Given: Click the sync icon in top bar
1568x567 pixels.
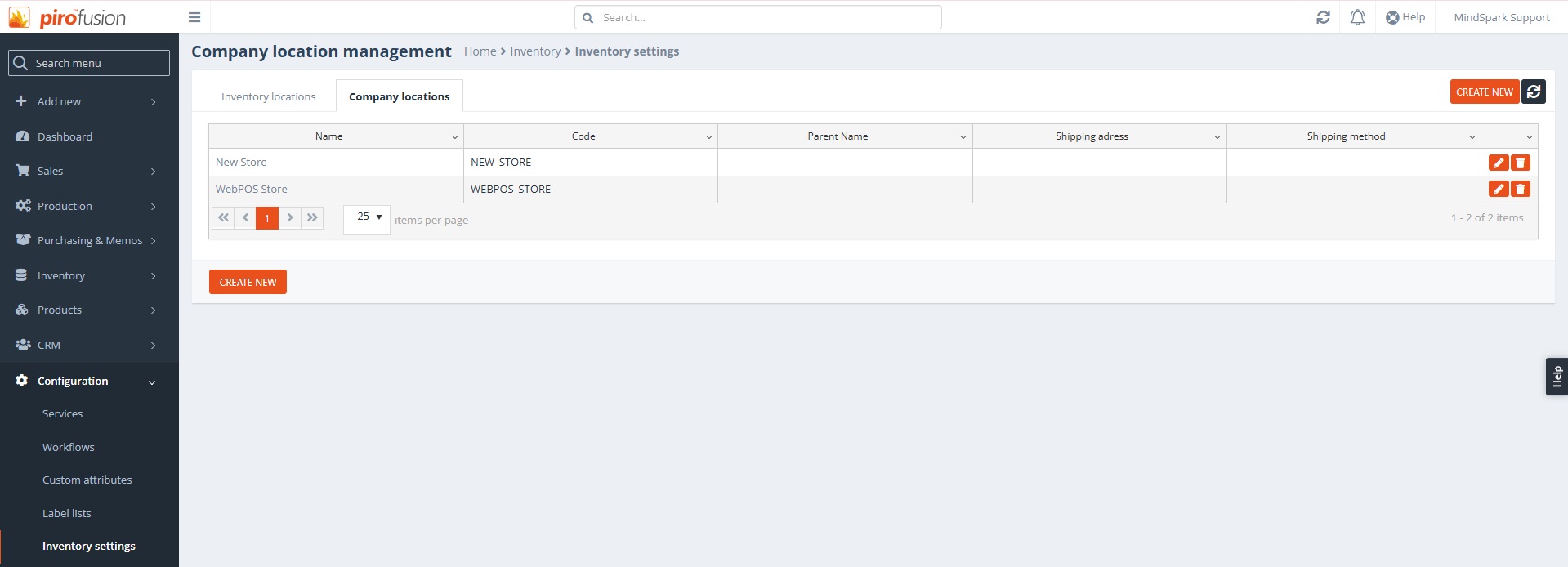Looking at the screenshot, I should click(1323, 17).
